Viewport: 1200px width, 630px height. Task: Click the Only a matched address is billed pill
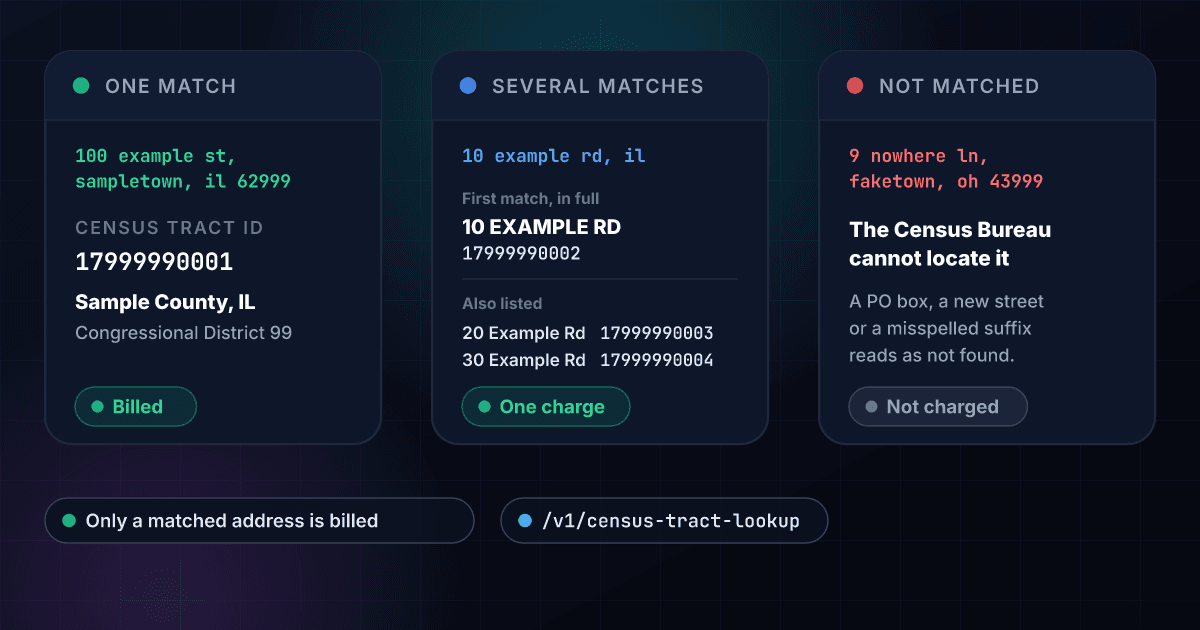pyautogui.click(x=259, y=521)
